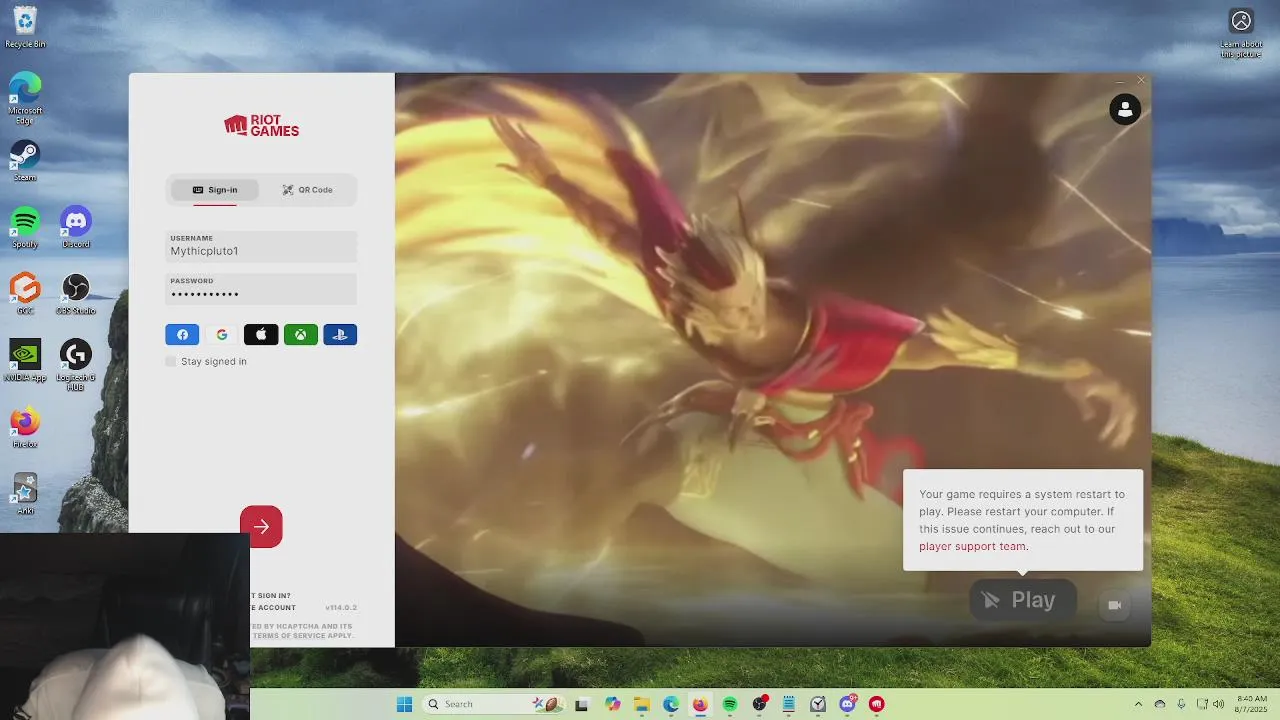Submit login with the red arrow button

click(x=261, y=527)
